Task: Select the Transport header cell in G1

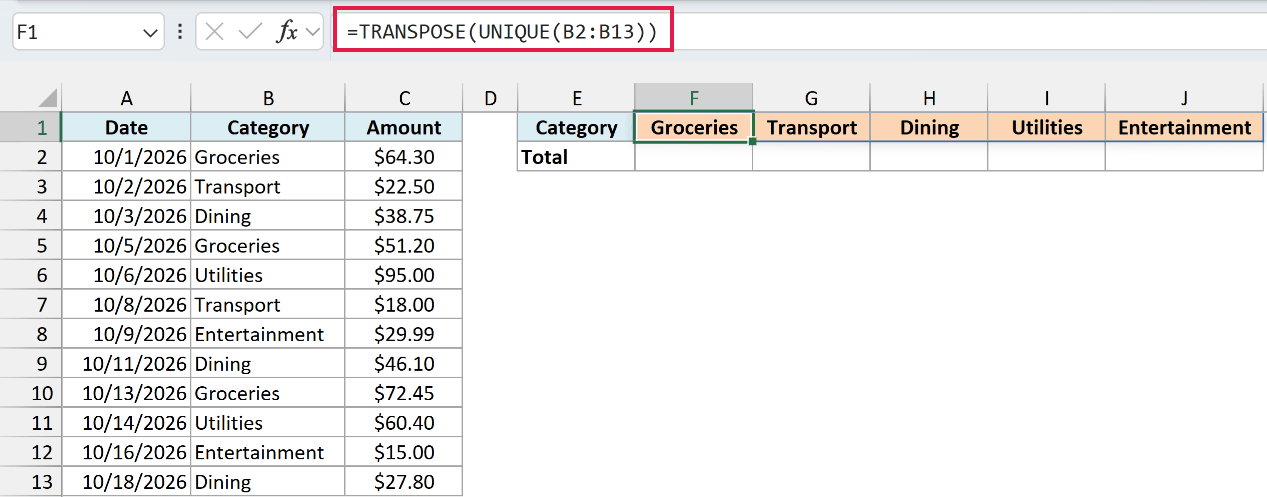Action: (812, 128)
